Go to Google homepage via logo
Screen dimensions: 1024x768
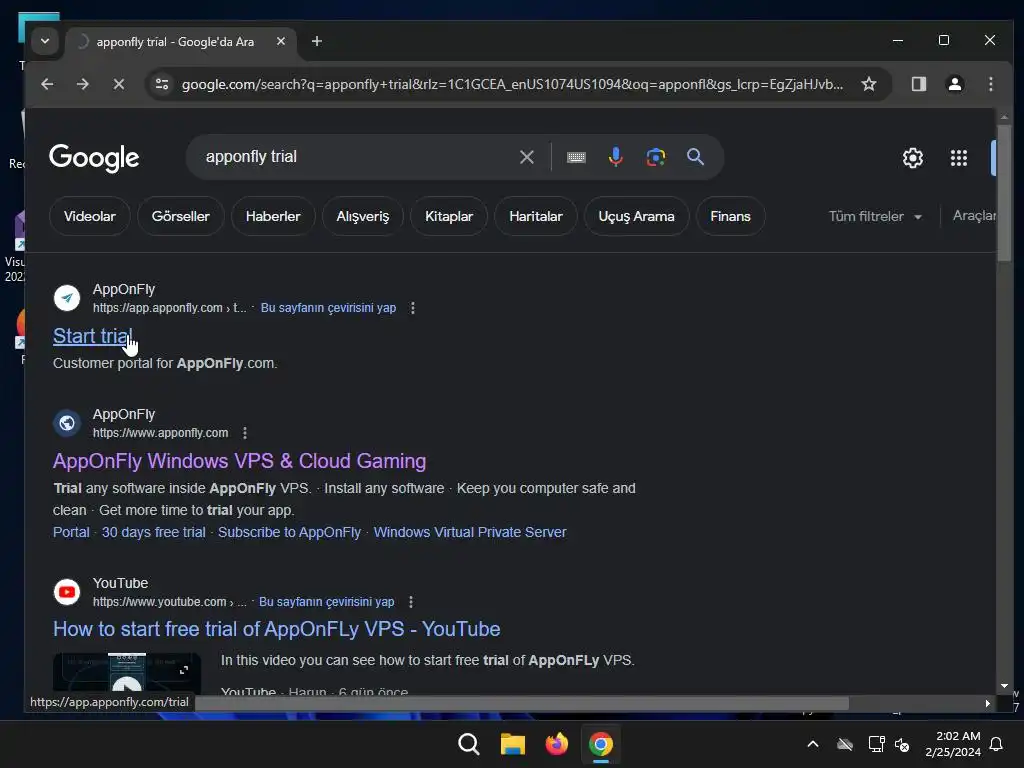click(94, 157)
